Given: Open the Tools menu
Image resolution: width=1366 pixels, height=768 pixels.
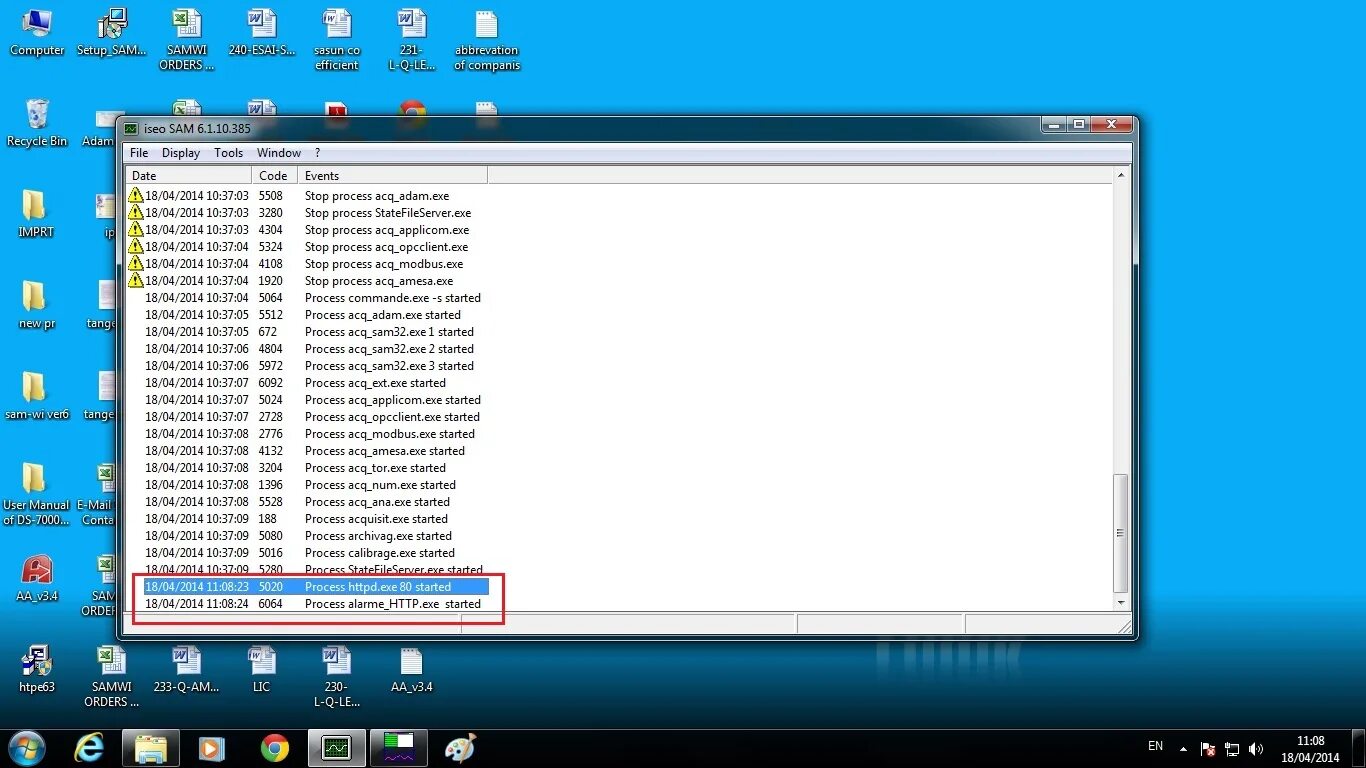Looking at the screenshot, I should click(228, 152).
